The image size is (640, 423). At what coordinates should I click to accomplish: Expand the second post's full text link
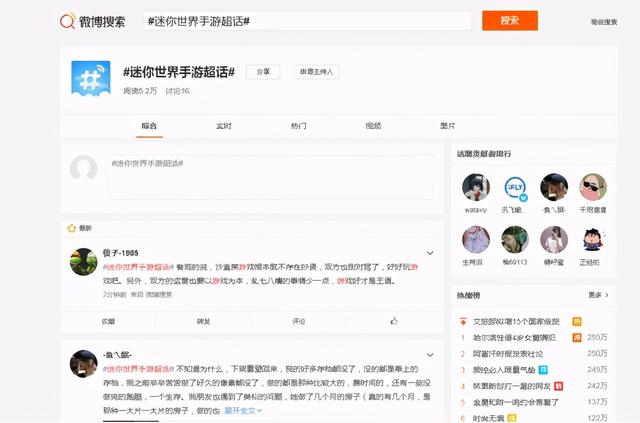coord(243,410)
